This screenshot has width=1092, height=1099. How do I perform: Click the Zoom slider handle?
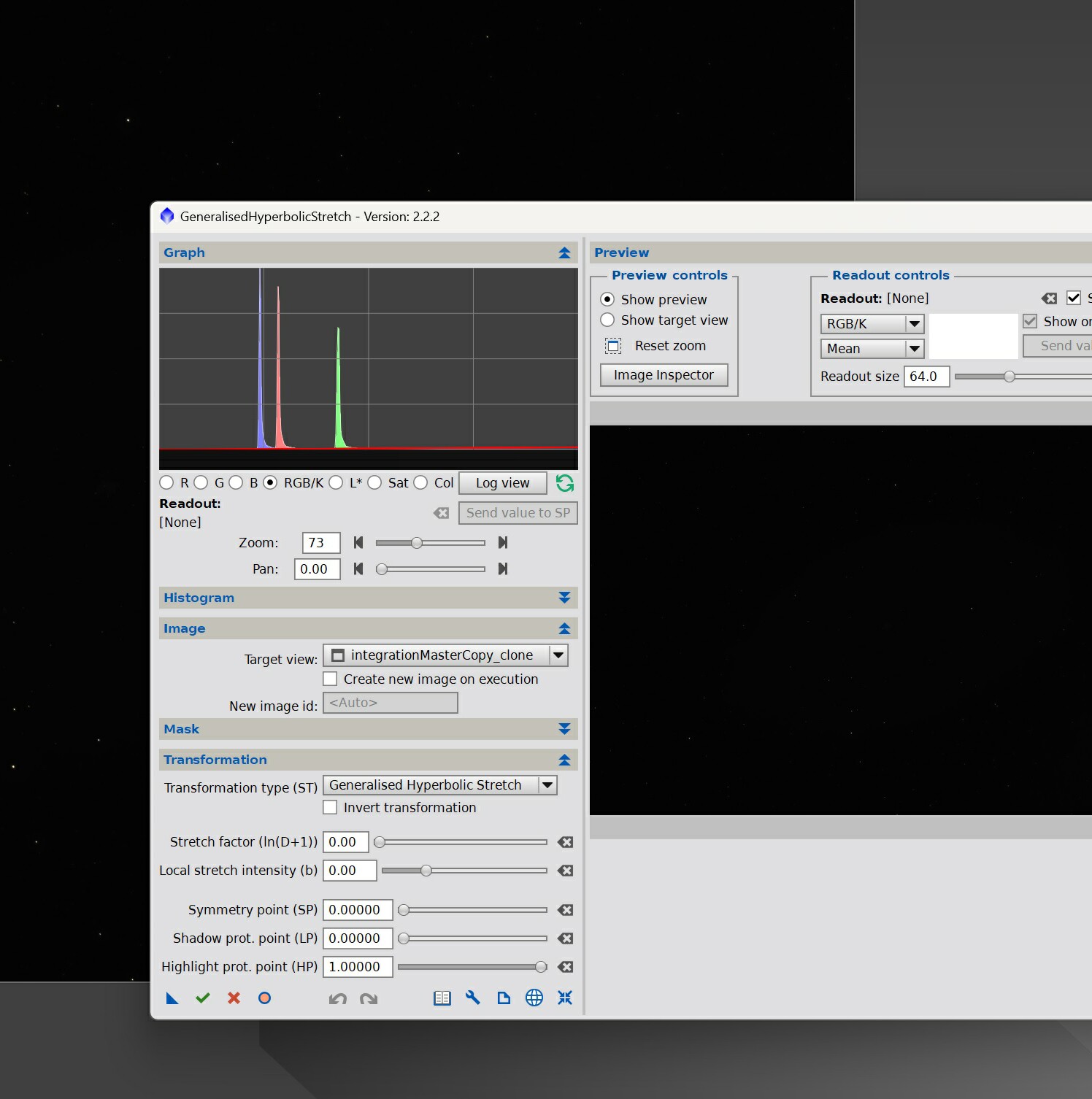tap(416, 542)
